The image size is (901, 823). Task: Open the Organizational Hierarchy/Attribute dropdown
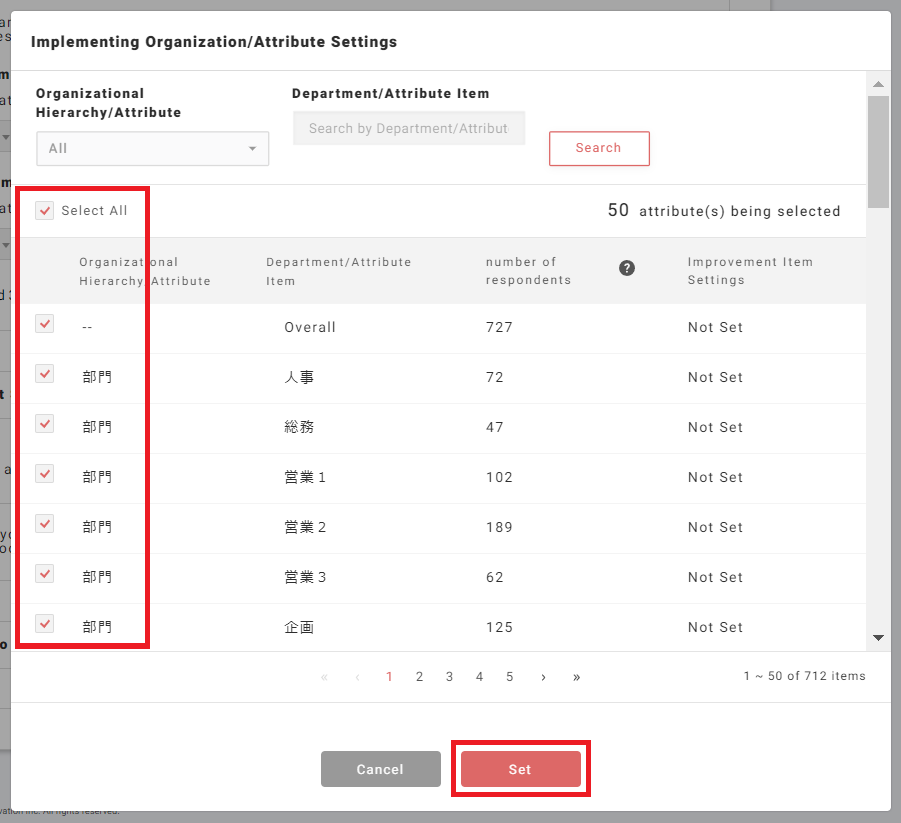click(152, 148)
